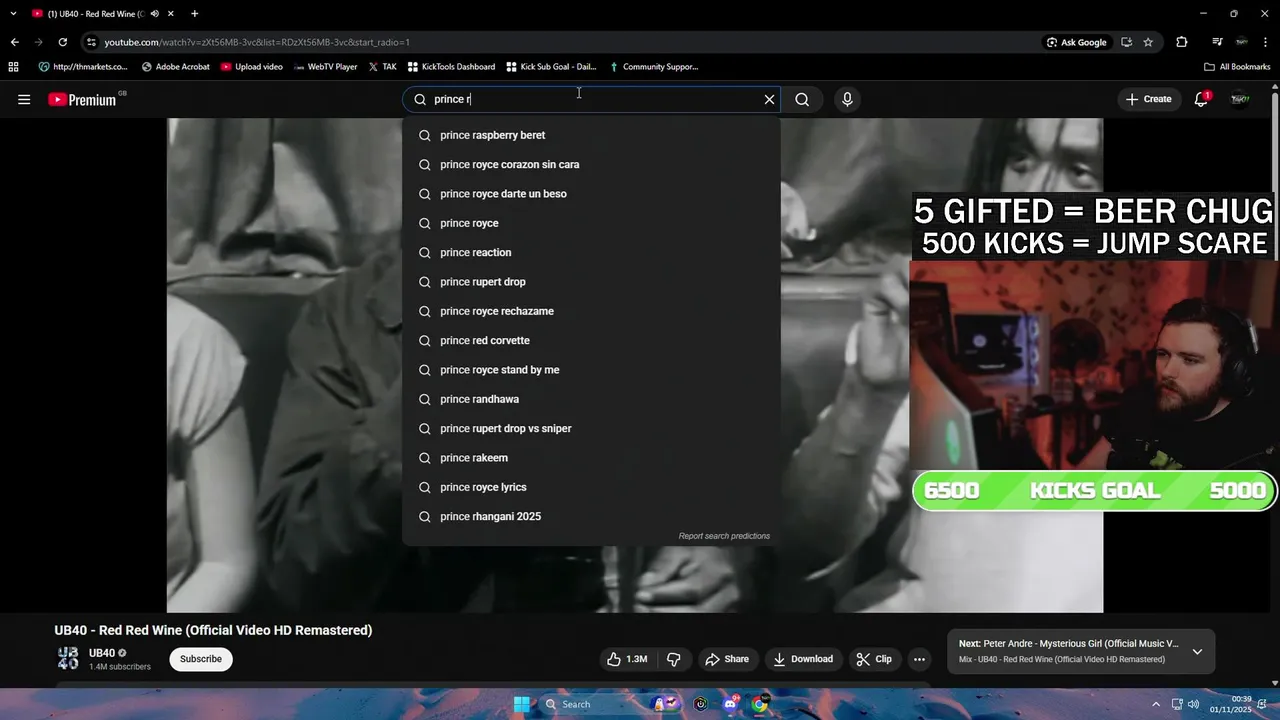The image size is (1280, 720).
Task: Click Ask Google lens button
Action: (1077, 42)
